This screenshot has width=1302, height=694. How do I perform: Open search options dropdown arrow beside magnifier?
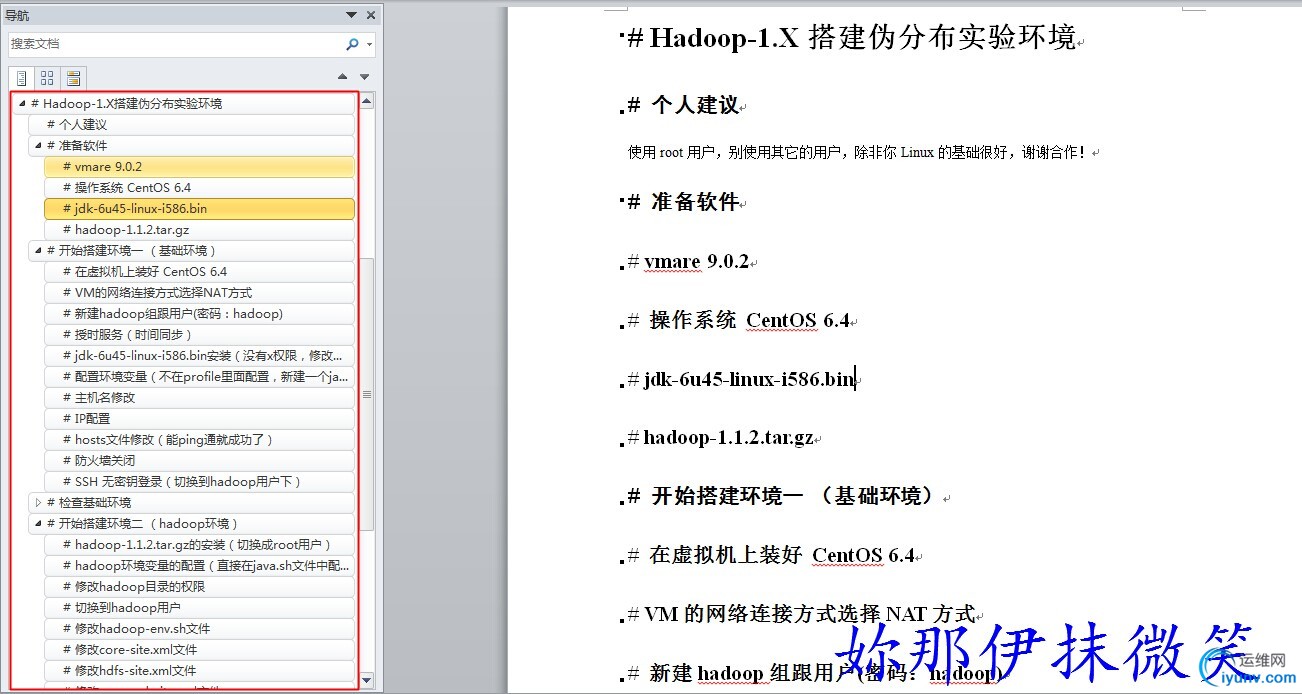click(369, 45)
